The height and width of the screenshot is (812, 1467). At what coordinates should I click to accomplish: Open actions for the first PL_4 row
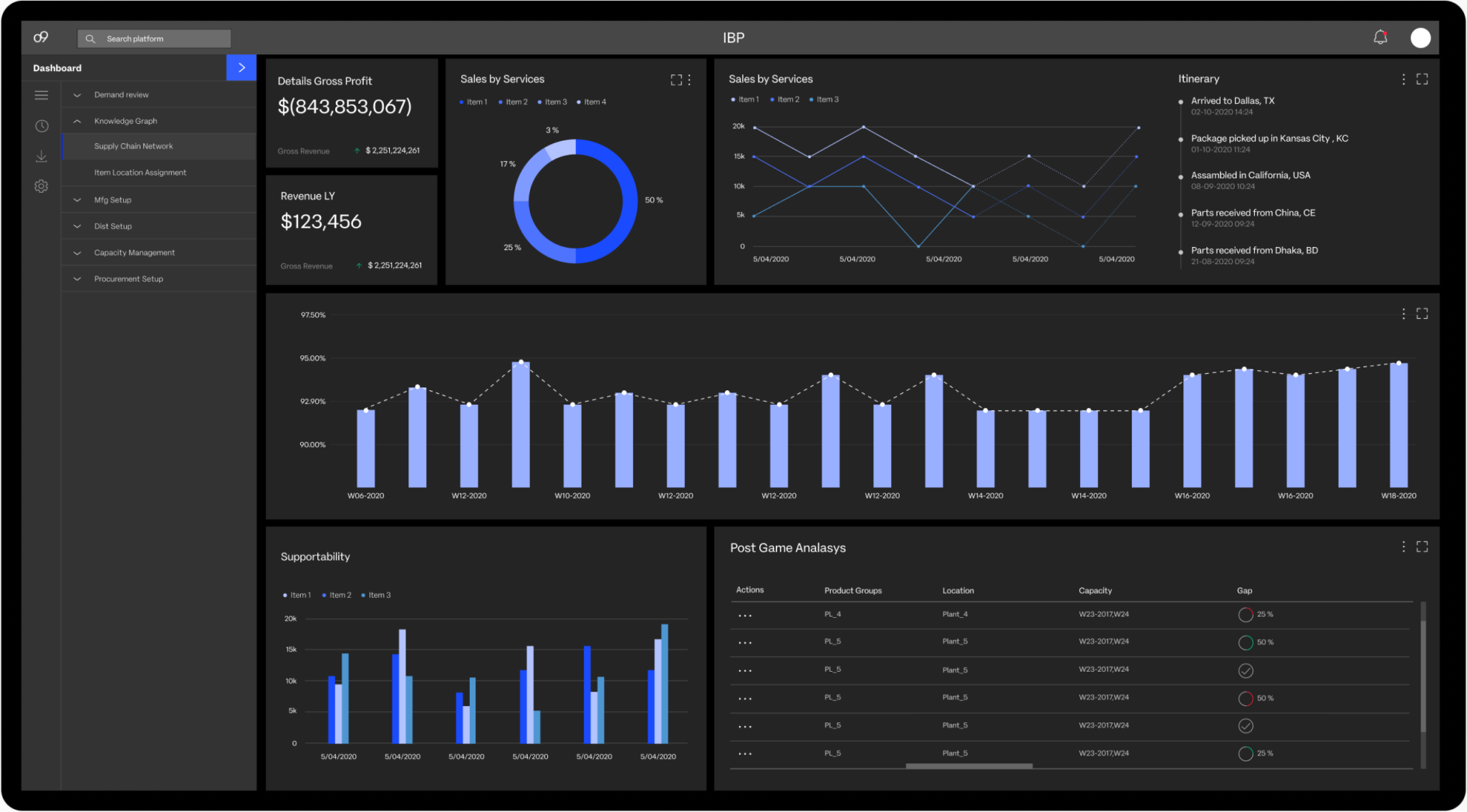[745, 614]
